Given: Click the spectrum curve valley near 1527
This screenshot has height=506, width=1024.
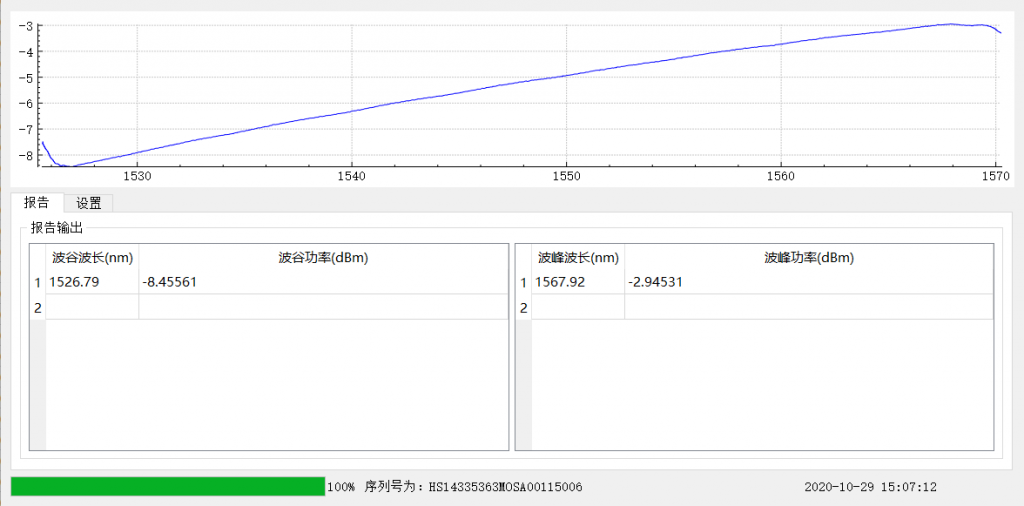Looking at the screenshot, I should tap(69, 166).
